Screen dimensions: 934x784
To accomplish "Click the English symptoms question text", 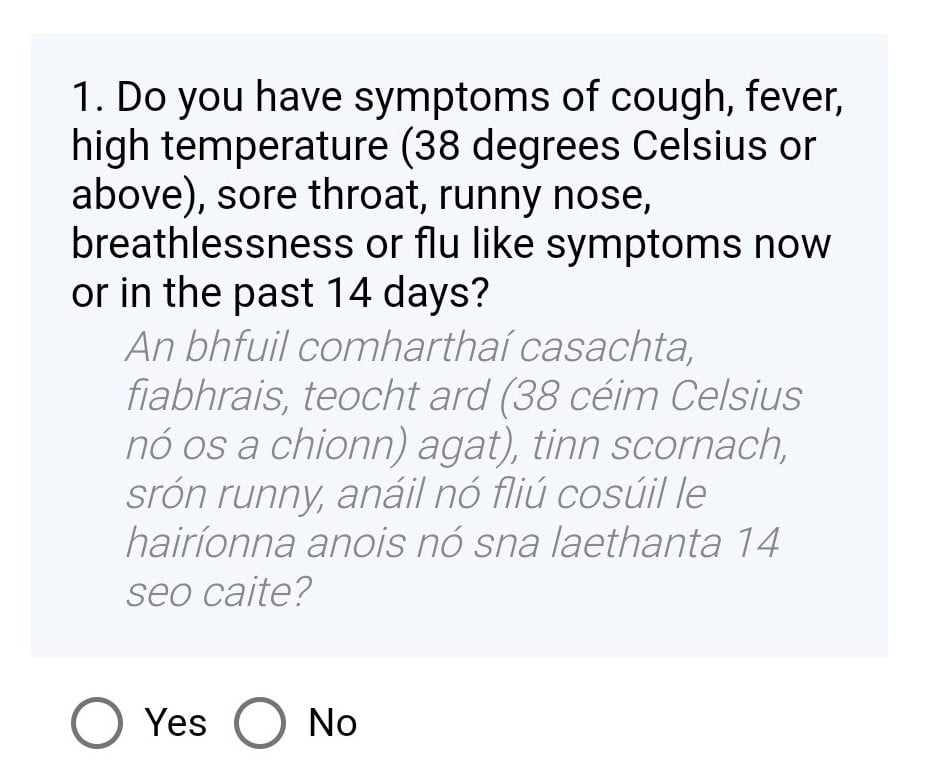I will pos(457,195).
